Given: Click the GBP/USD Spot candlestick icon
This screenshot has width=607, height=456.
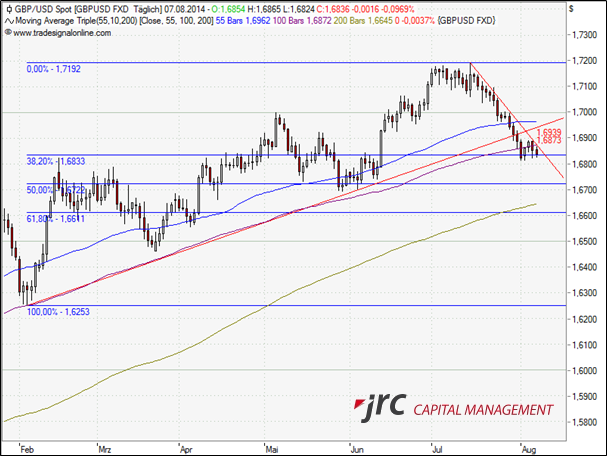Looking at the screenshot, I should point(7,8).
